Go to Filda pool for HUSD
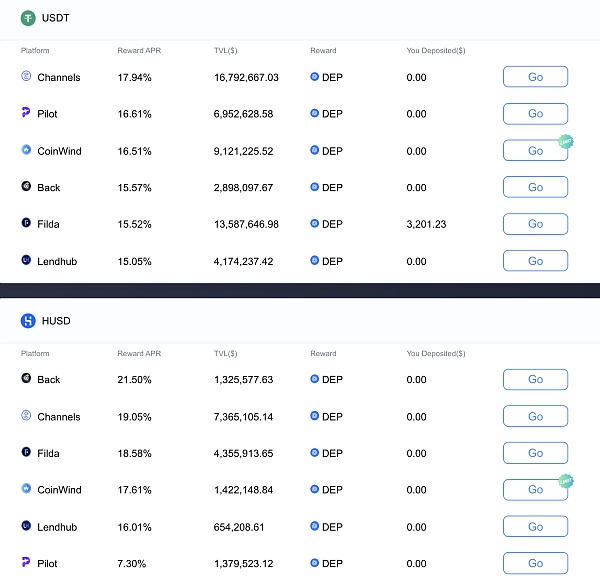Screen dimensions: 600x583 tap(535, 453)
